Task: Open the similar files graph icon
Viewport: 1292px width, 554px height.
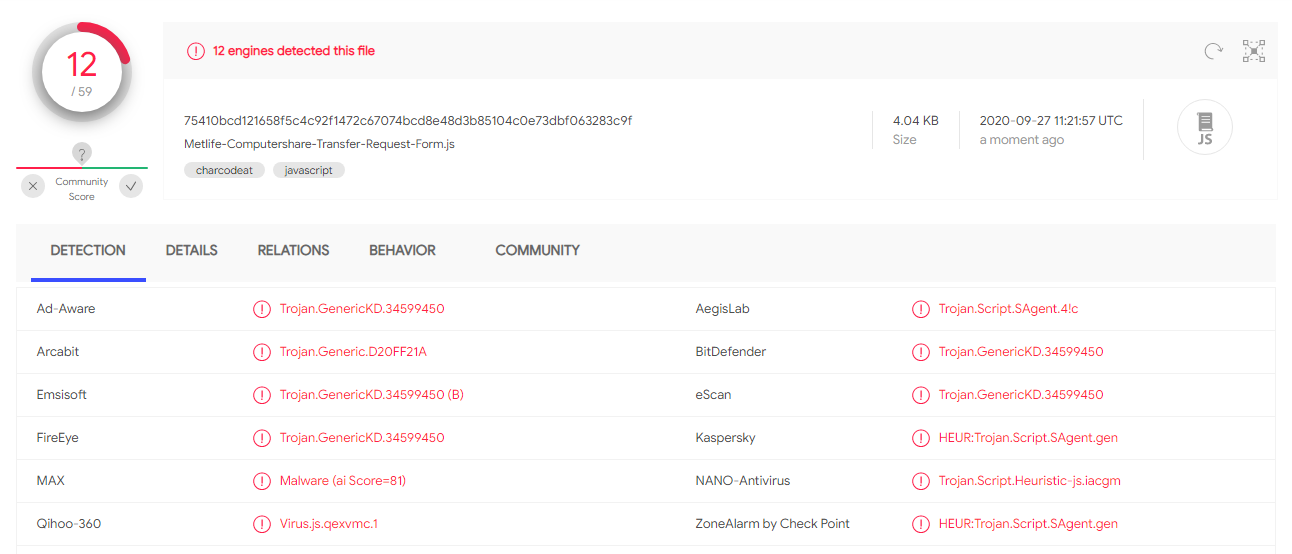Action: [x=1253, y=51]
